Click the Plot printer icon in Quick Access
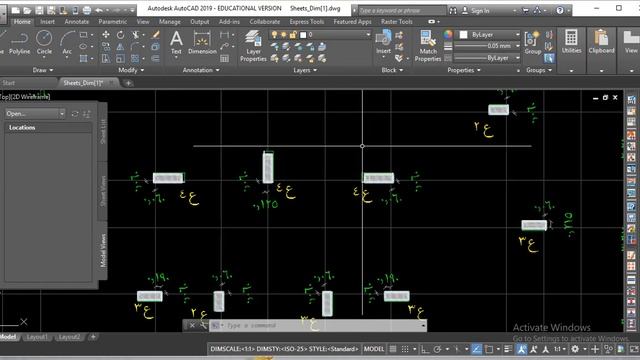 [87, 10]
